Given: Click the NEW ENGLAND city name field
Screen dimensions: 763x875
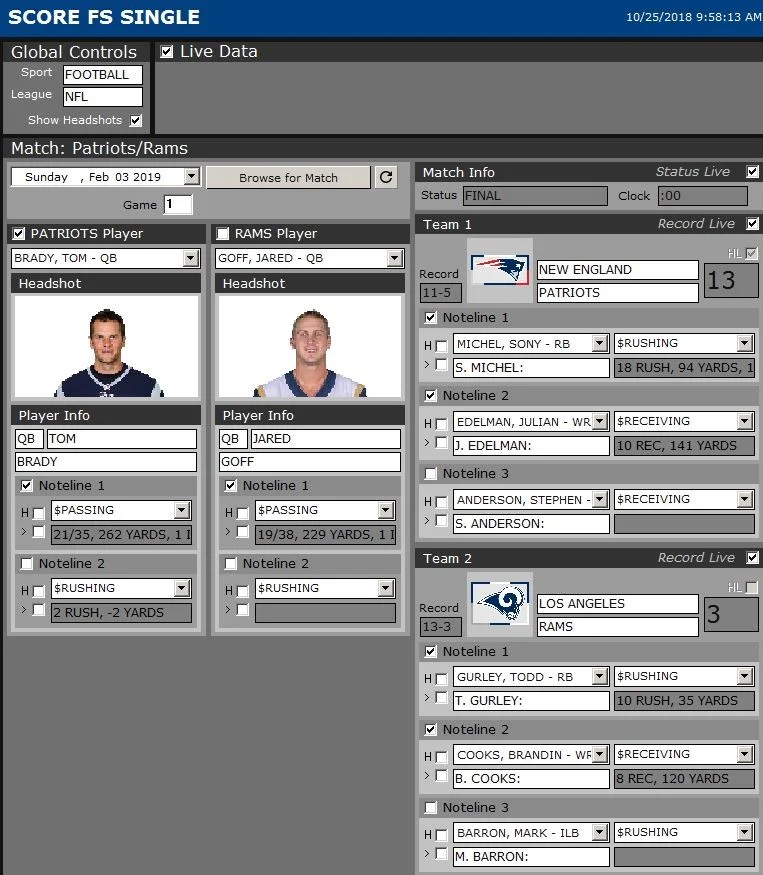Looking at the screenshot, I should coord(617,270).
